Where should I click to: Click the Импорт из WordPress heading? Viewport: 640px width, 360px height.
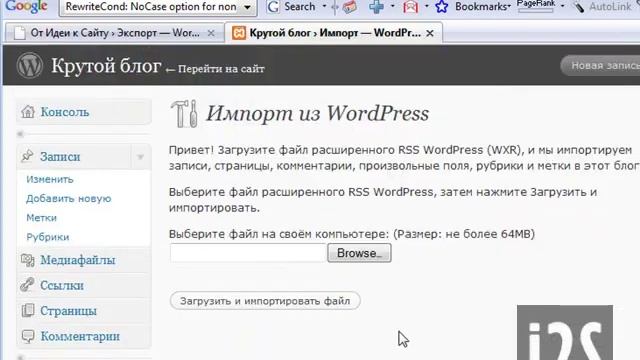pyautogui.click(x=318, y=113)
